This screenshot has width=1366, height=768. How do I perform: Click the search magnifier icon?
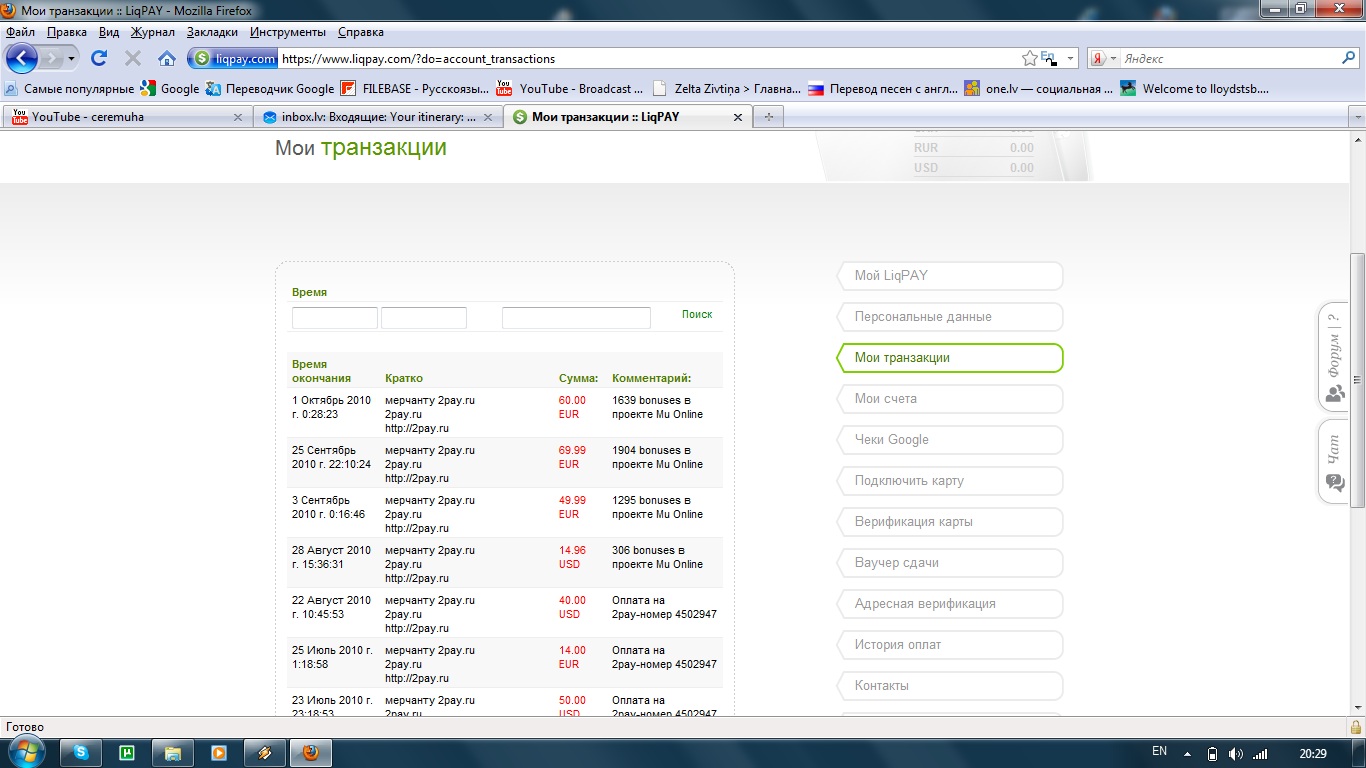[x=1348, y=58]
